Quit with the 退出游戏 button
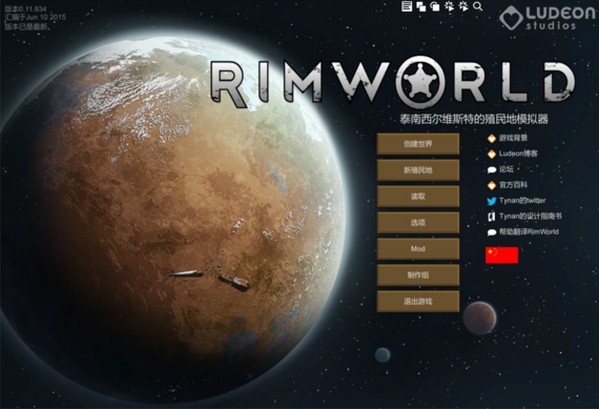Image resolution: width=599 pixels, height=409 pixels. click(418, 301)
